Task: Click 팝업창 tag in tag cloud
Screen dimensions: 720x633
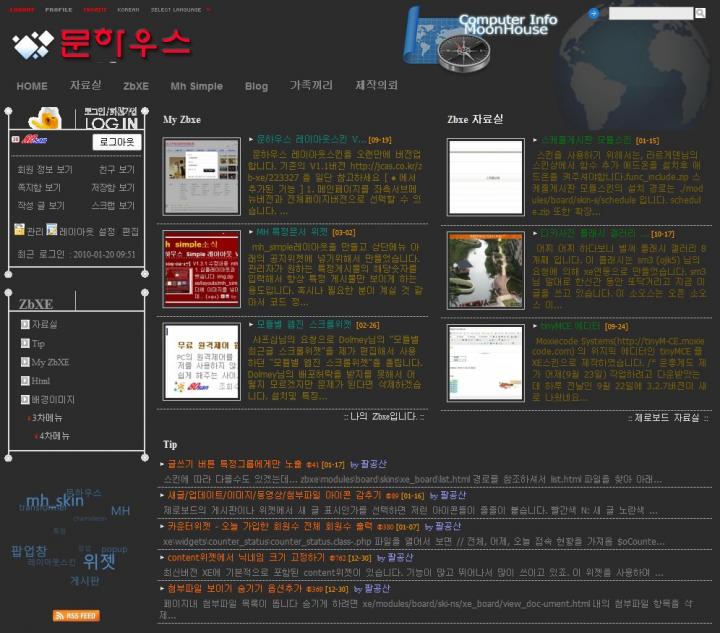Action: coord(28,551)
